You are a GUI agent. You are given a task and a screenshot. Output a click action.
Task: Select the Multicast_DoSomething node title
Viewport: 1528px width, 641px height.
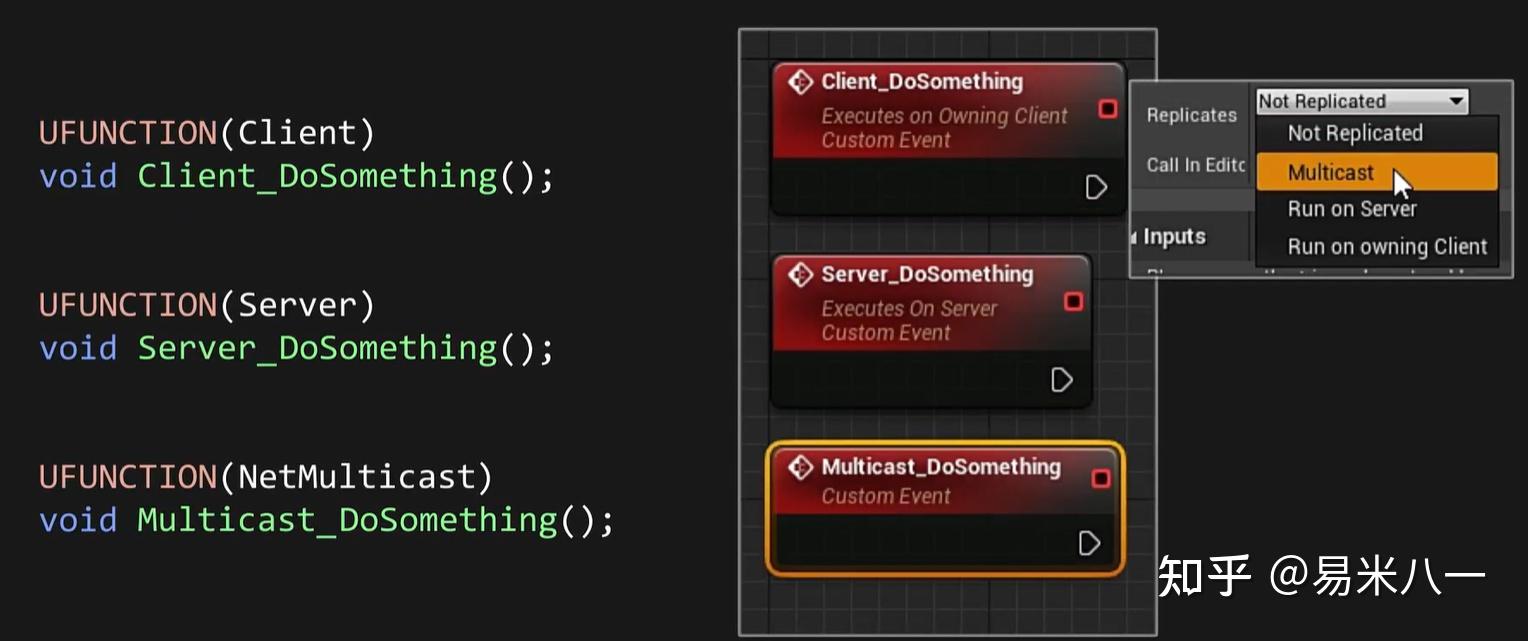tap(940, 467)
